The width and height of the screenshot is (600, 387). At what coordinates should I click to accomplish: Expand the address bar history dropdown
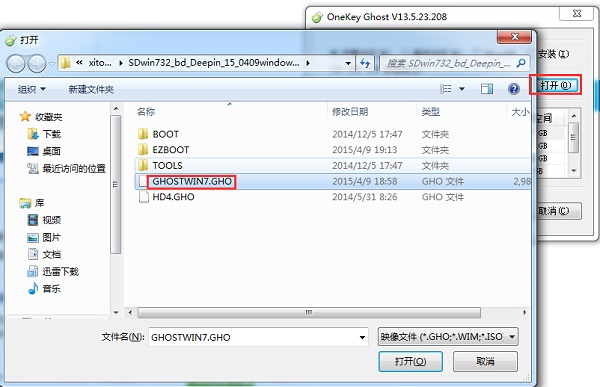coord(348,63)
